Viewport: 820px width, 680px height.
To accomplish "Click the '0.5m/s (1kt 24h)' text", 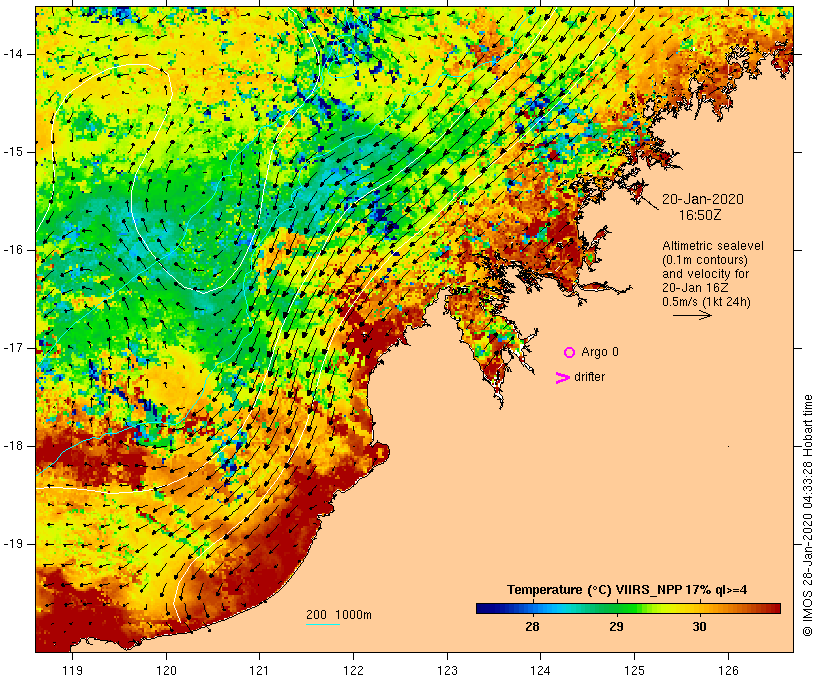I will pos(706,302).
